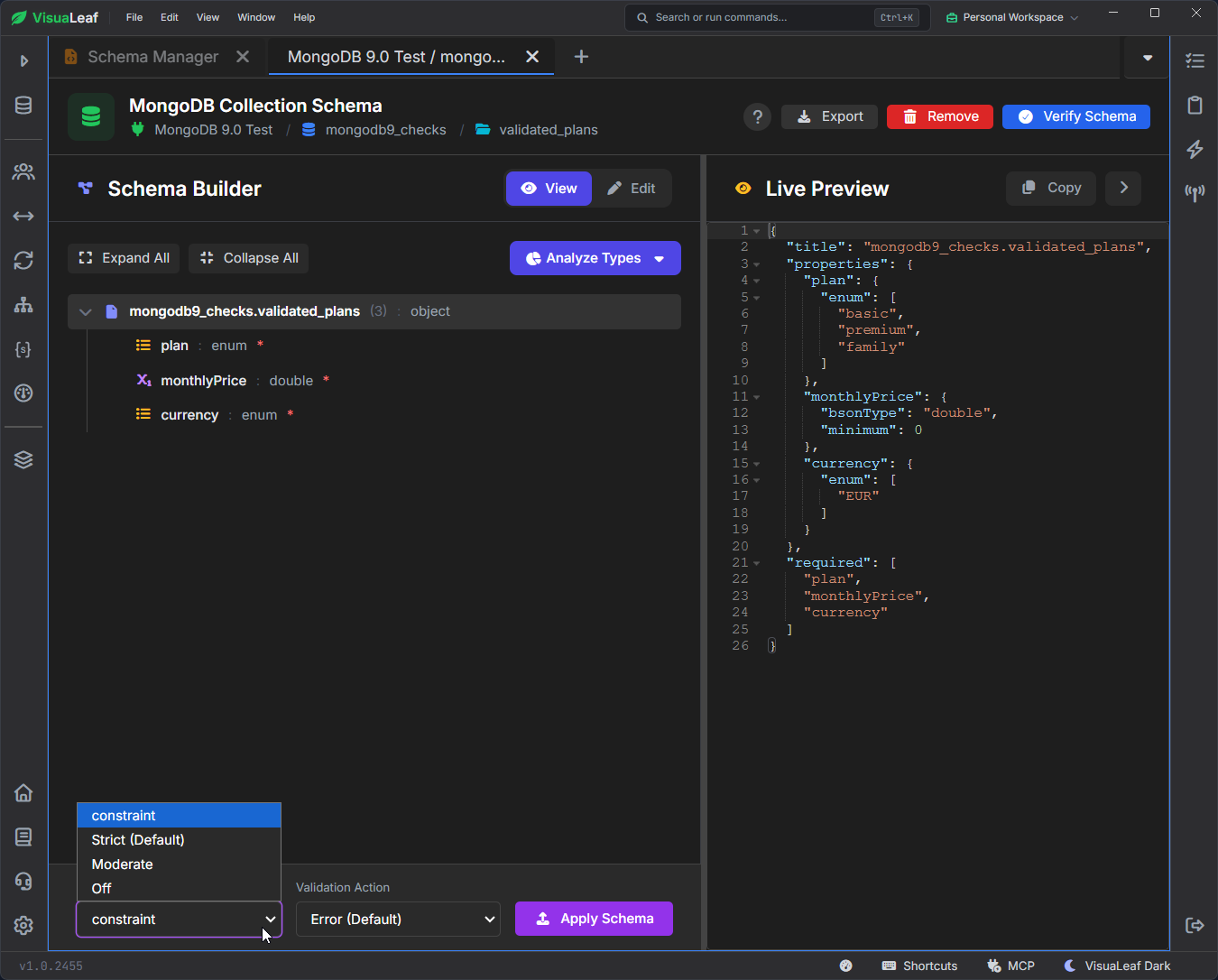Fold the properties block at line 3
Viewport: 1218px width, 980px height.
tap(756, 264)
